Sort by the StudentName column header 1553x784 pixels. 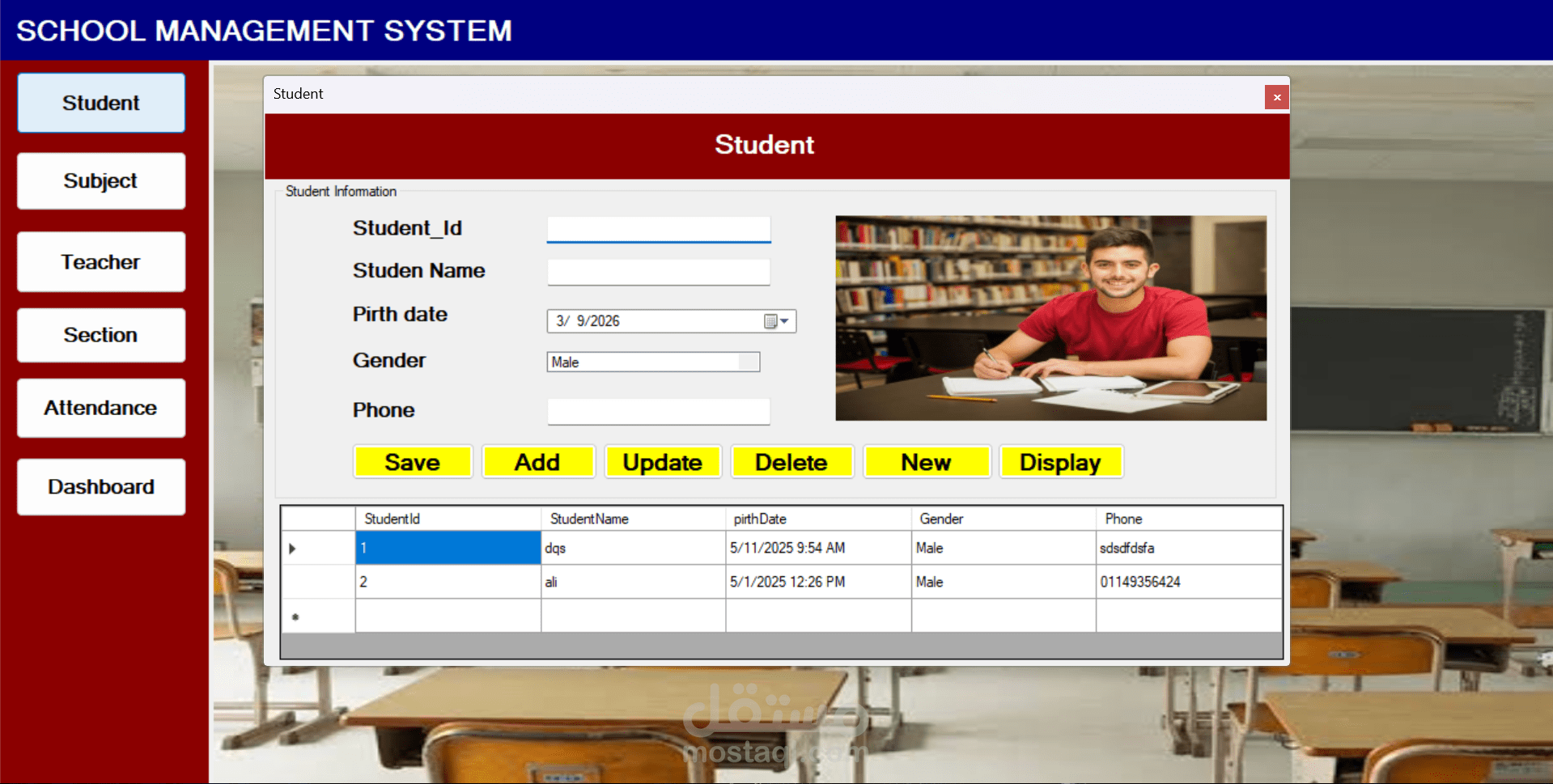click(x=589, y=518)
